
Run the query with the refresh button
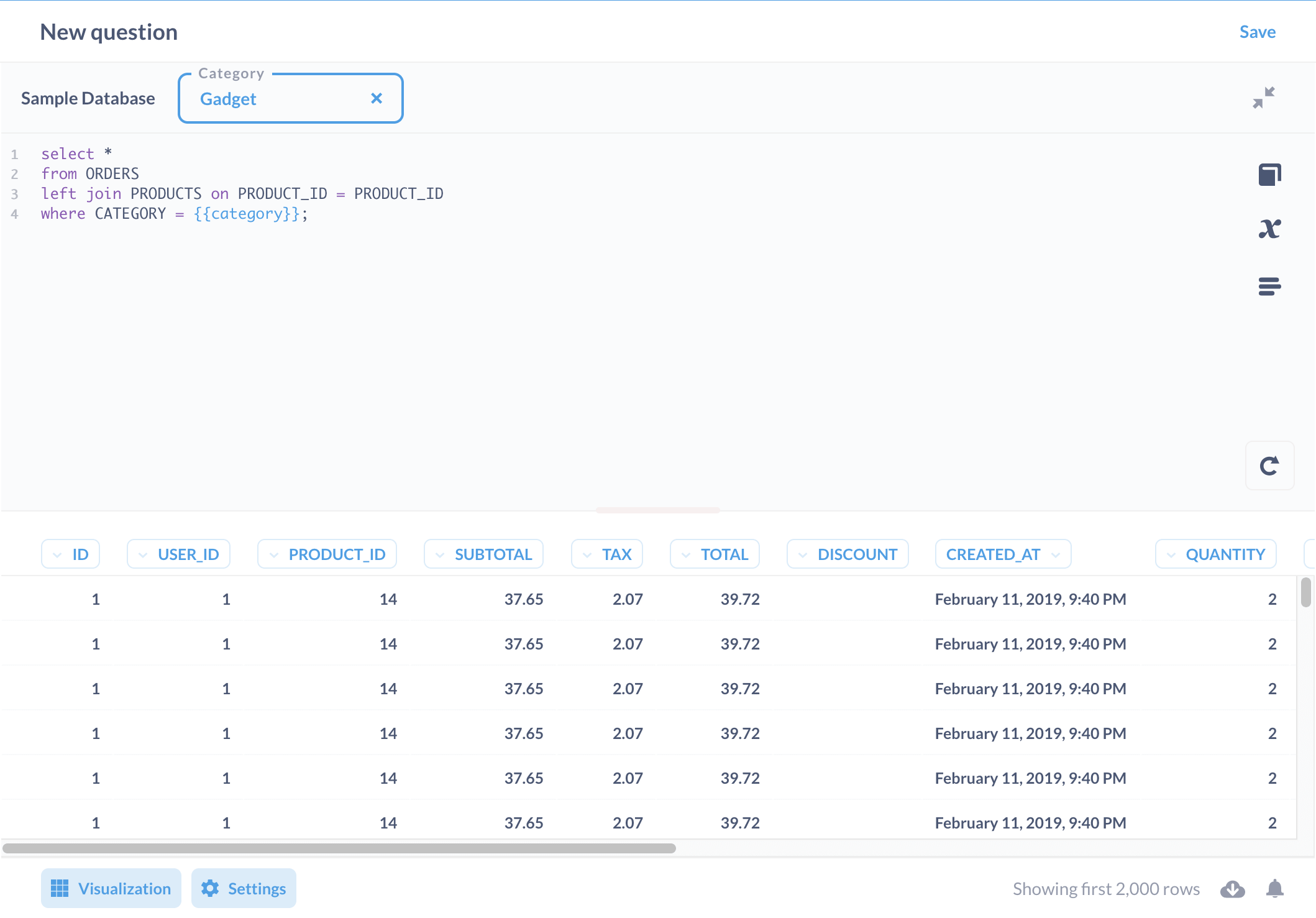[x=1269, y=466]
